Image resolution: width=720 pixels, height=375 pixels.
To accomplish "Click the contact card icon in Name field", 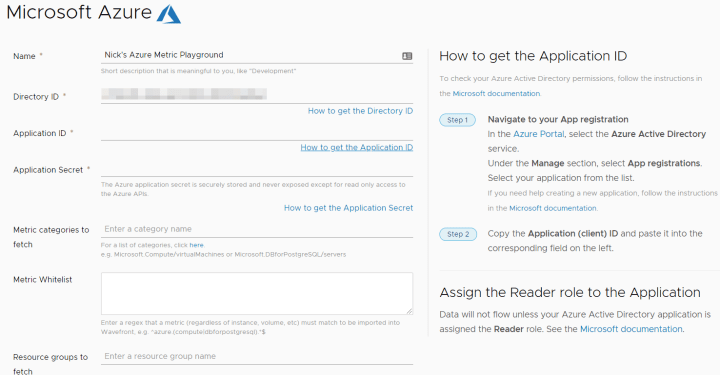I will click(x=407, y=56).
